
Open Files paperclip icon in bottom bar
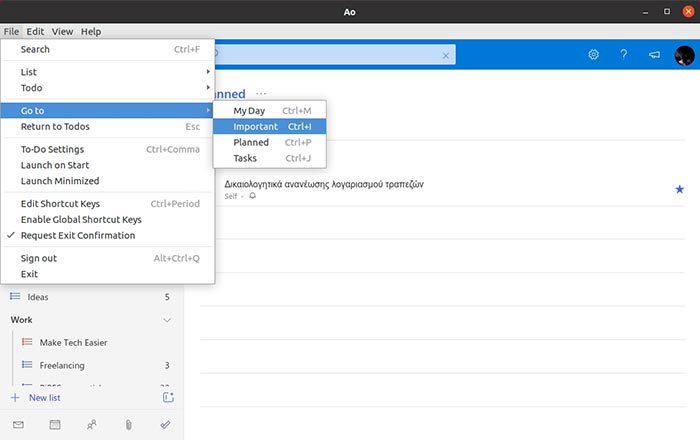pyautogui.click(x=129, y=425)
